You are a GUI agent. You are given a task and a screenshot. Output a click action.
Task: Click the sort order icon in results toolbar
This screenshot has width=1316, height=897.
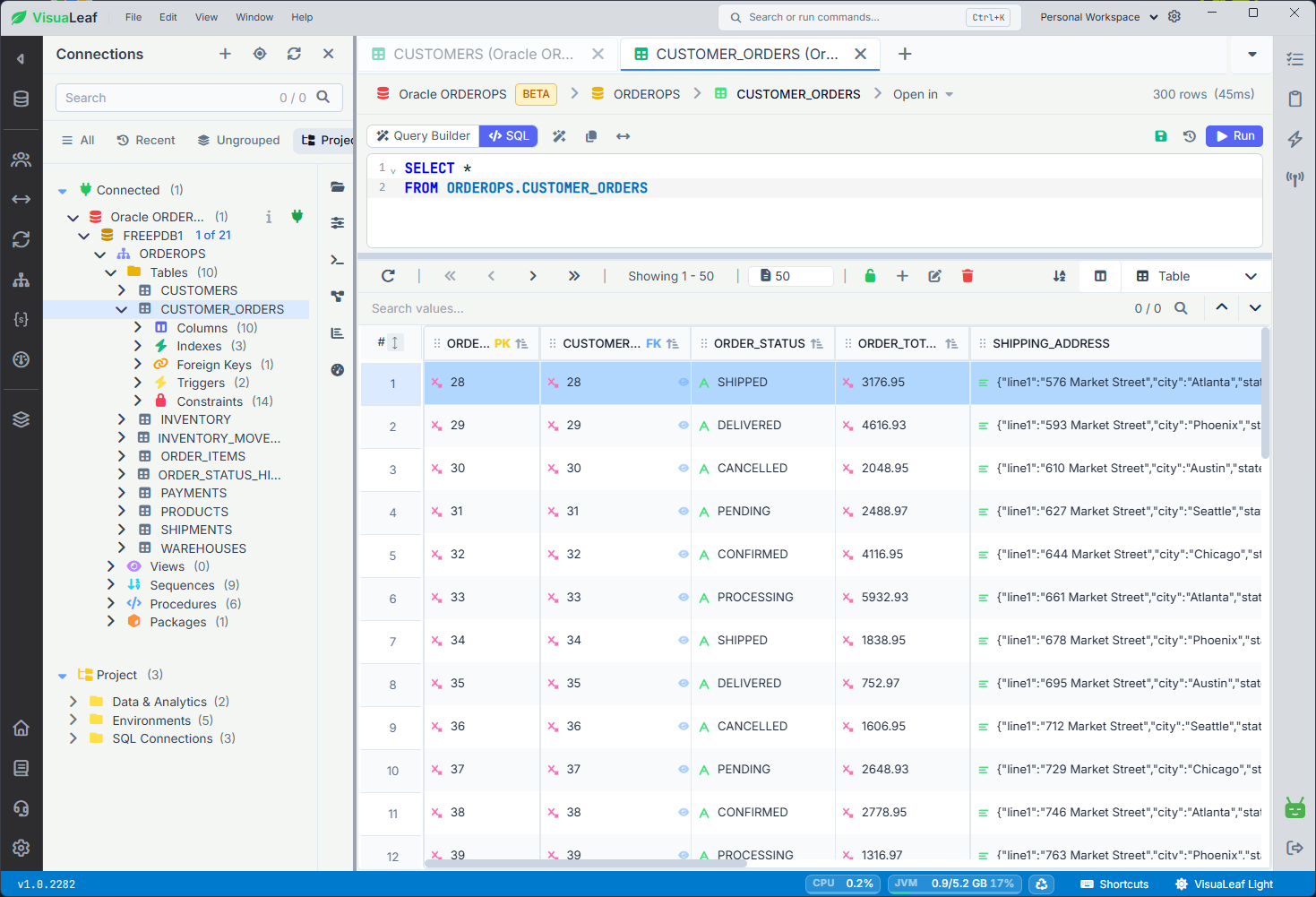pos(1060,276)
